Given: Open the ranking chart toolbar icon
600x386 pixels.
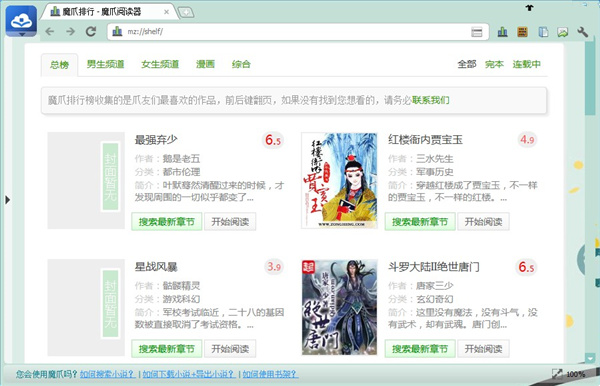Looking at the screenshot, I should click(x=502, y=32).
